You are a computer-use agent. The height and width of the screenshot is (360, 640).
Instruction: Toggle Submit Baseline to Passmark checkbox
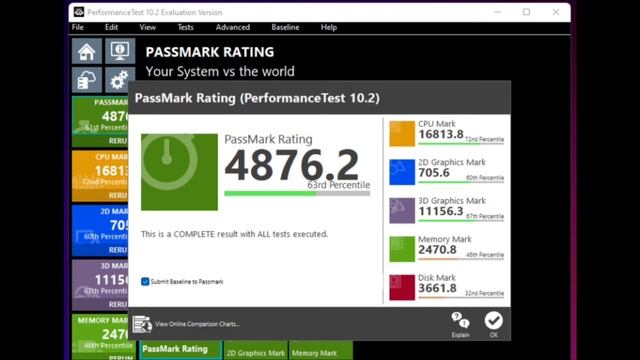[x=145, y=282]
